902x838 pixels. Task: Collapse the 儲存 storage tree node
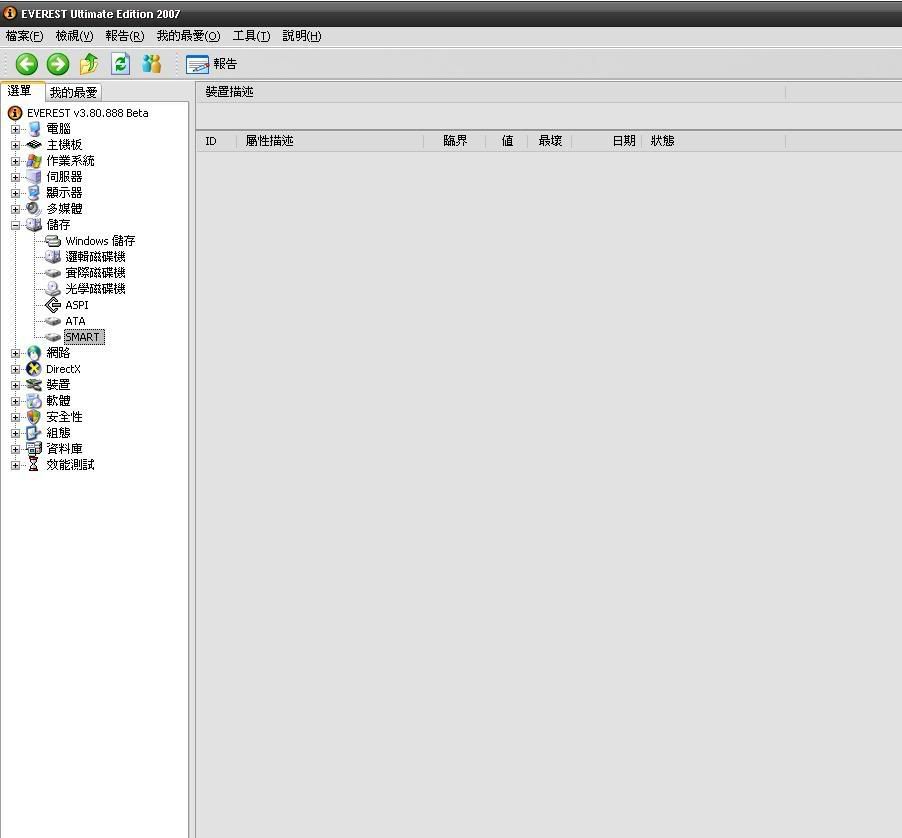pyautogui.click(x=15, y=225)
